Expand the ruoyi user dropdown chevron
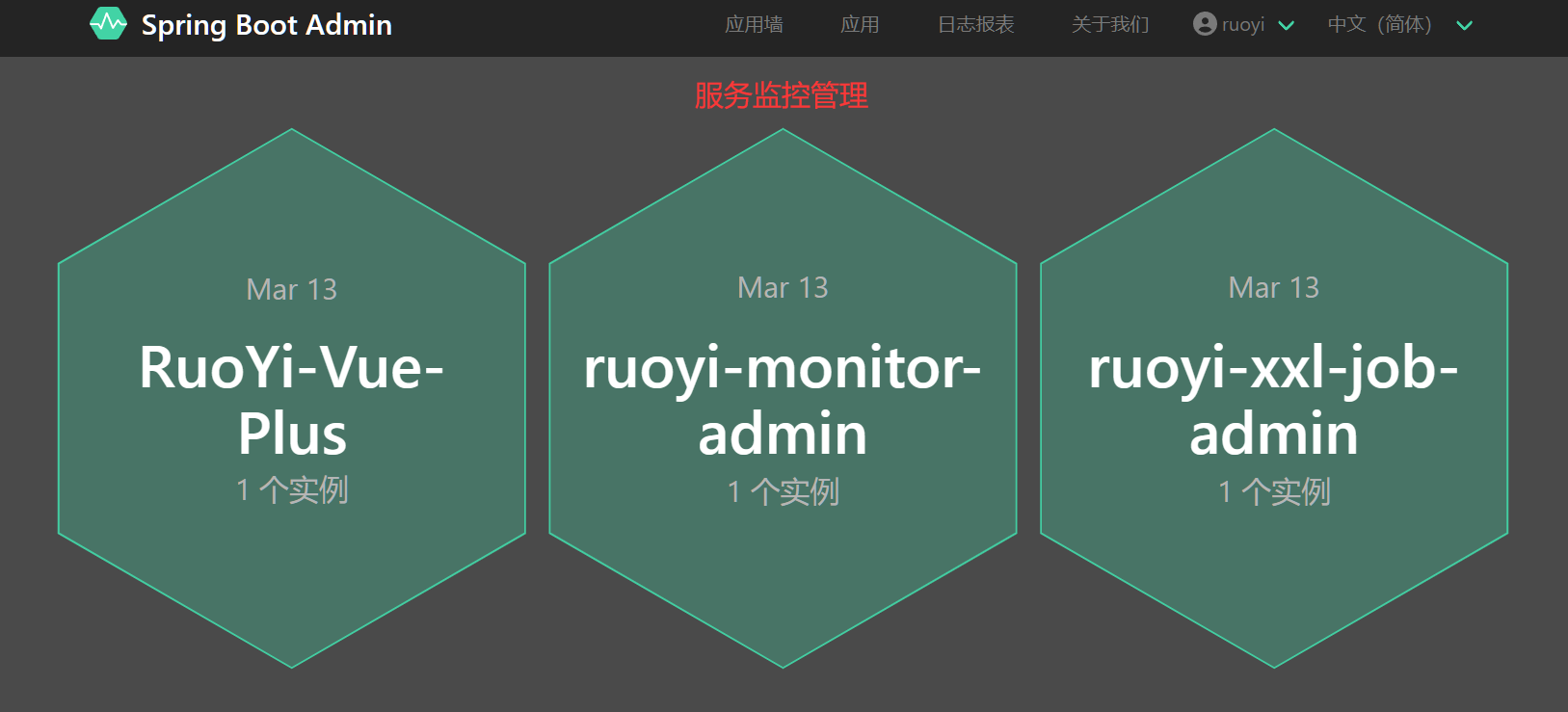The image size is (1568, 712). [1286, 26]
